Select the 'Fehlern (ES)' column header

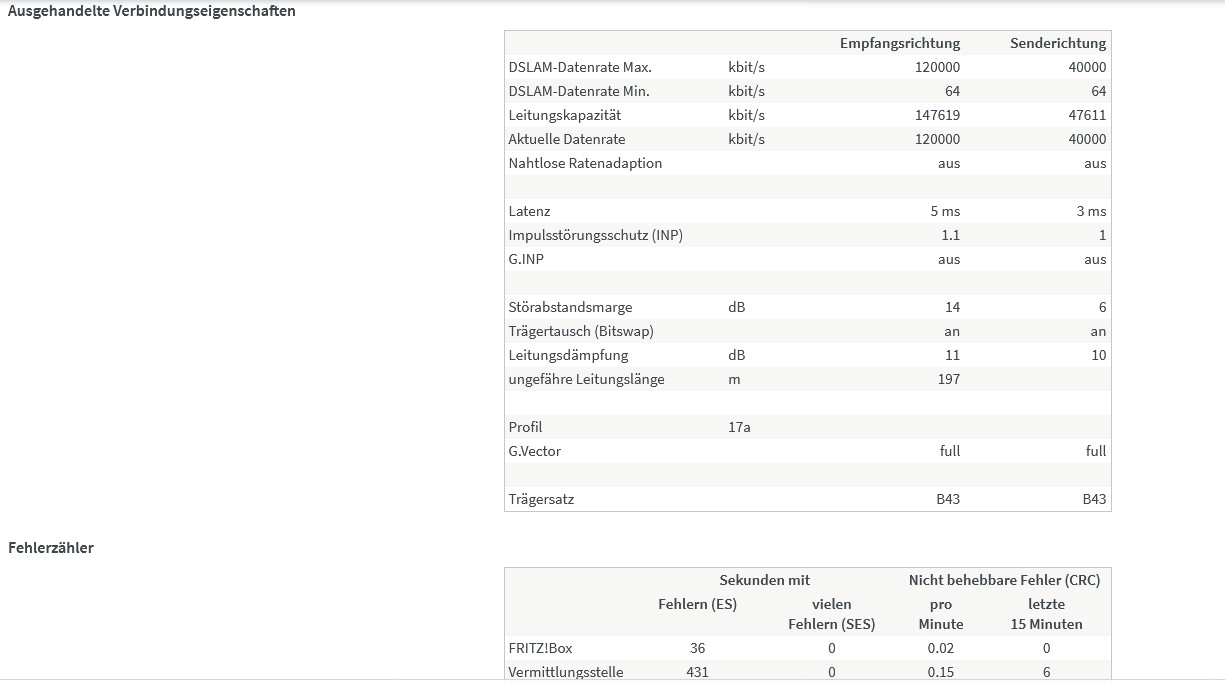697,604
